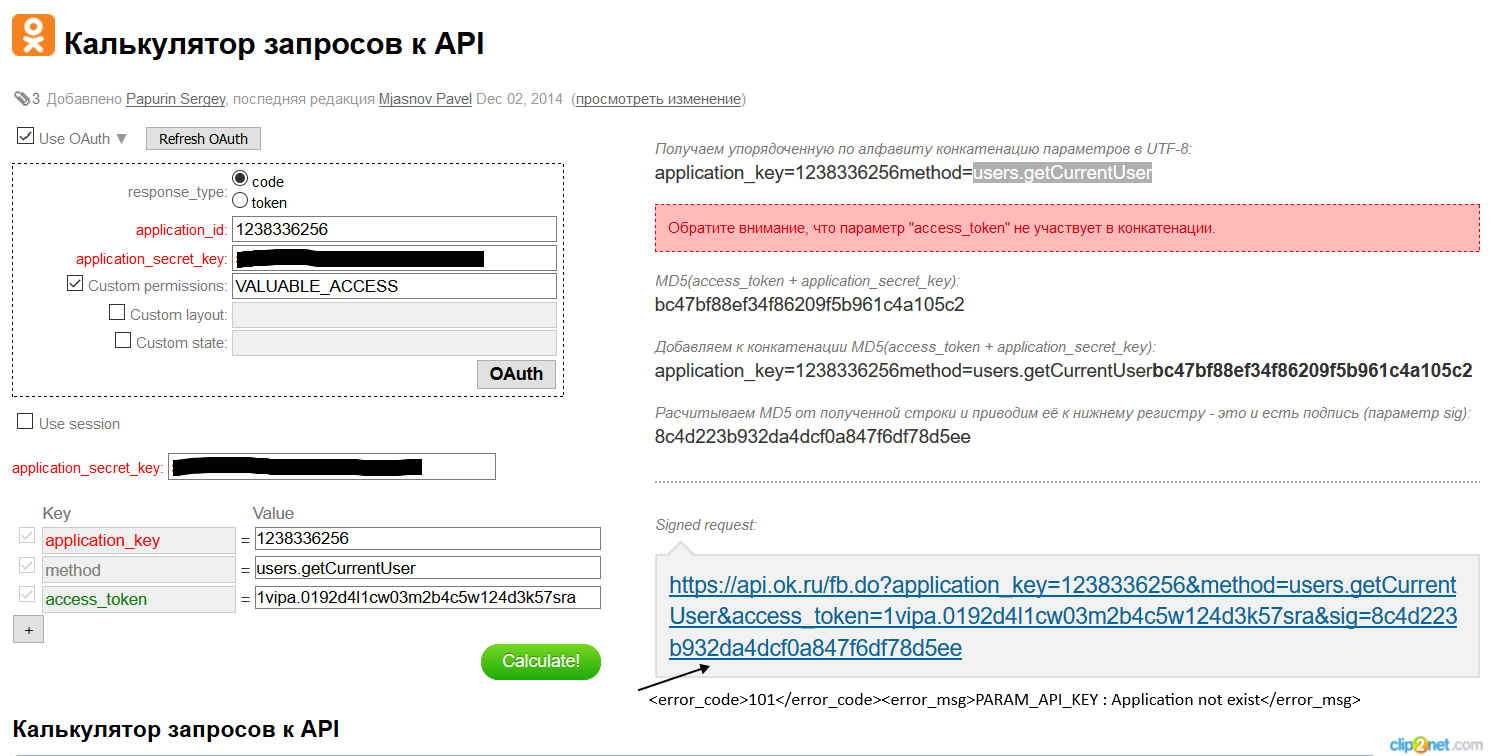Click the Custom layout input field
The width and height of the screenshot is (1498, 756).
[394, 315]
